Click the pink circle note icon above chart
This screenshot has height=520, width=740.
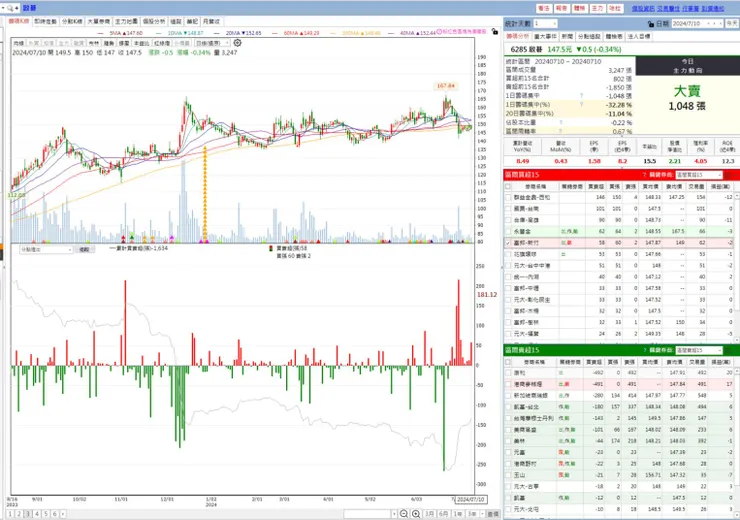click(x=439, y=32)
